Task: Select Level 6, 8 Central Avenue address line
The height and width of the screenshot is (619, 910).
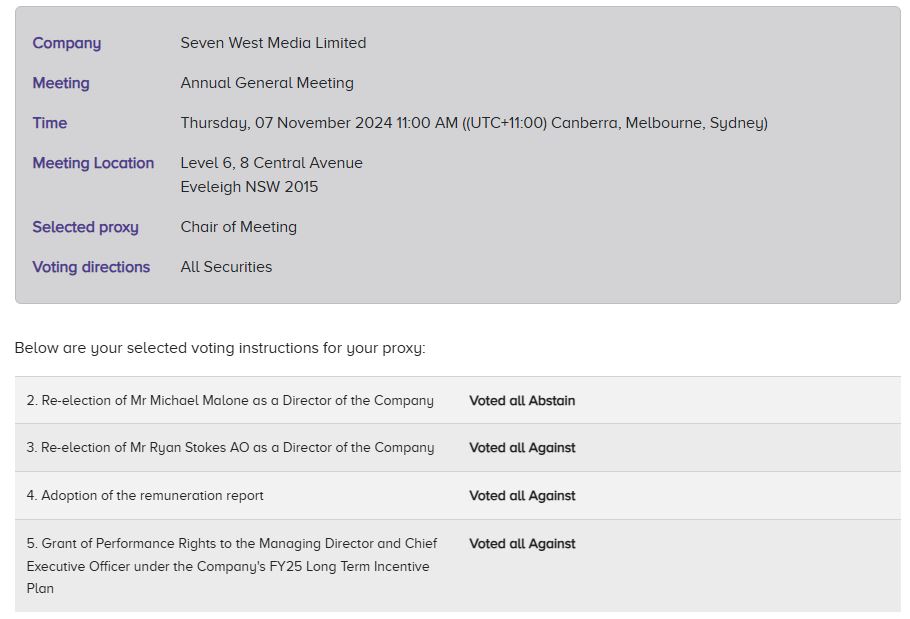Action: pyautogui.click(x=271, y=163)
